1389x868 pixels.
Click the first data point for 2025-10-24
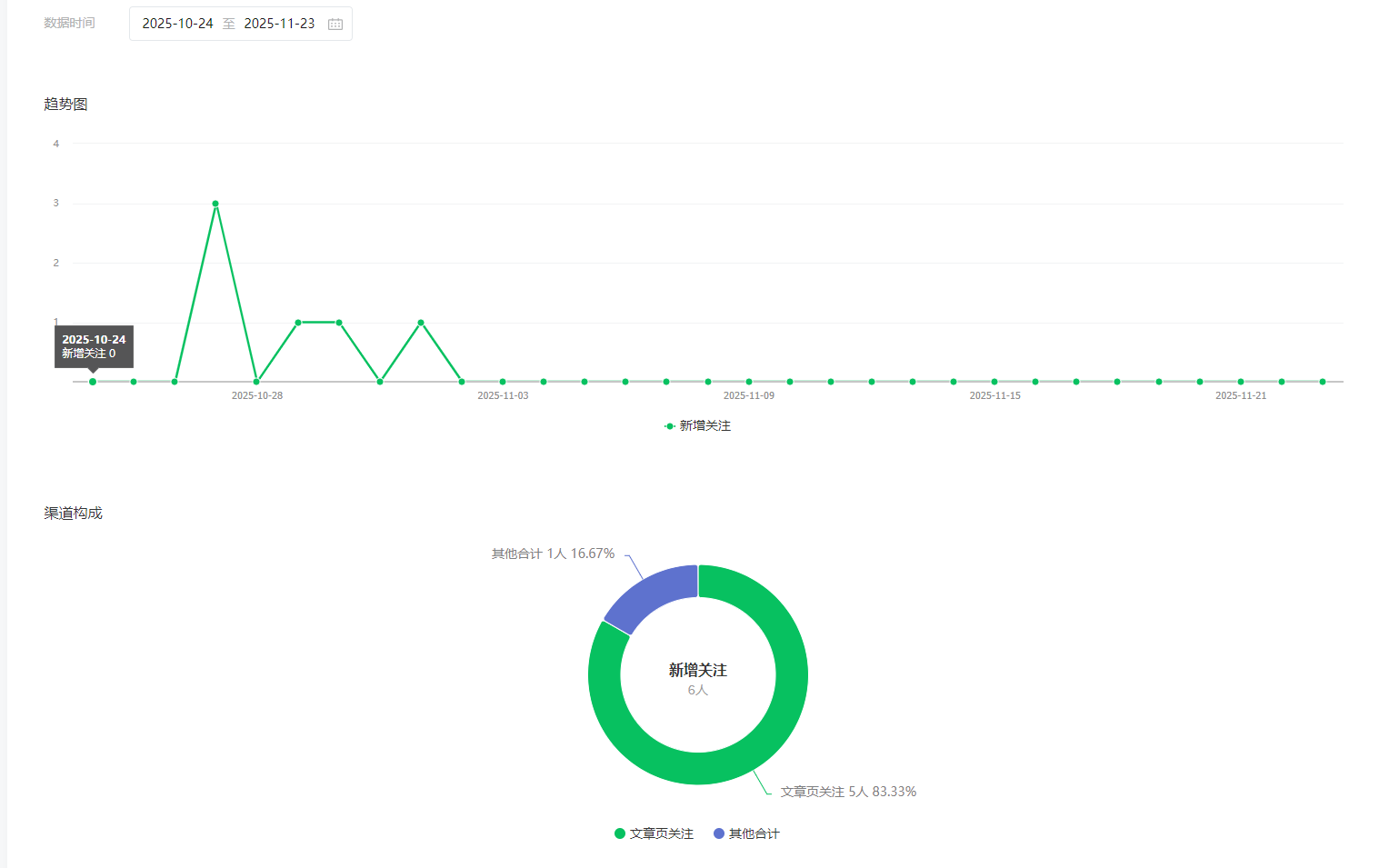(x=93, y=382)
